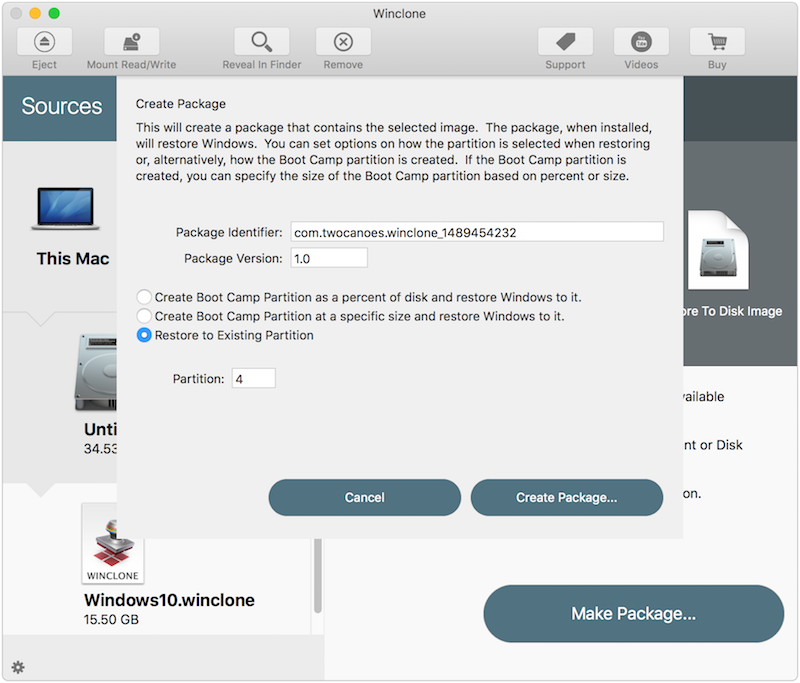Screen dimensions: 800x683
Task: Click the Package Version field
Action: (329, 258)
